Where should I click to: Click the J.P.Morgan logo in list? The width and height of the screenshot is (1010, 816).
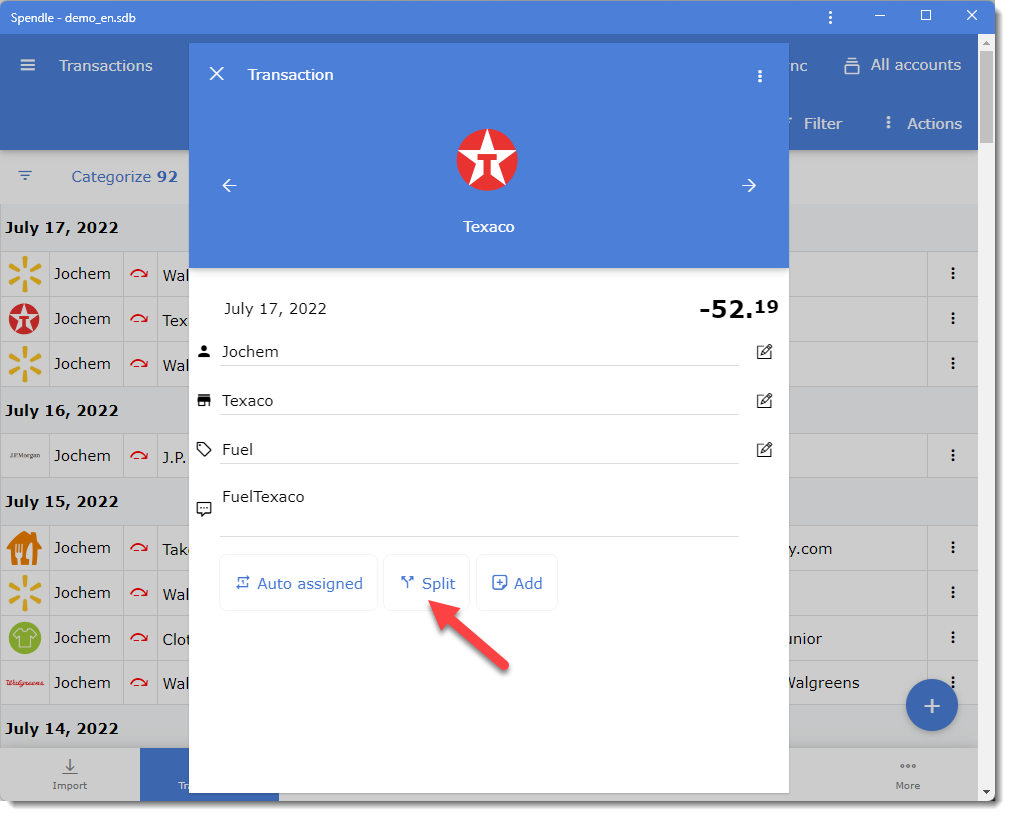(x=24, y=455)
